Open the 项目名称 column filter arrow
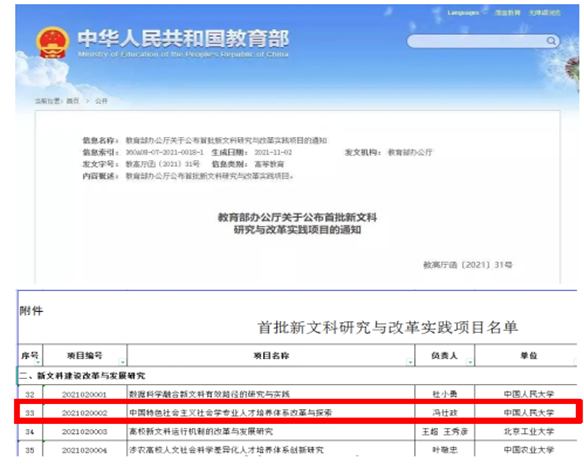This screenshot has height=471, width=584. 410,362
